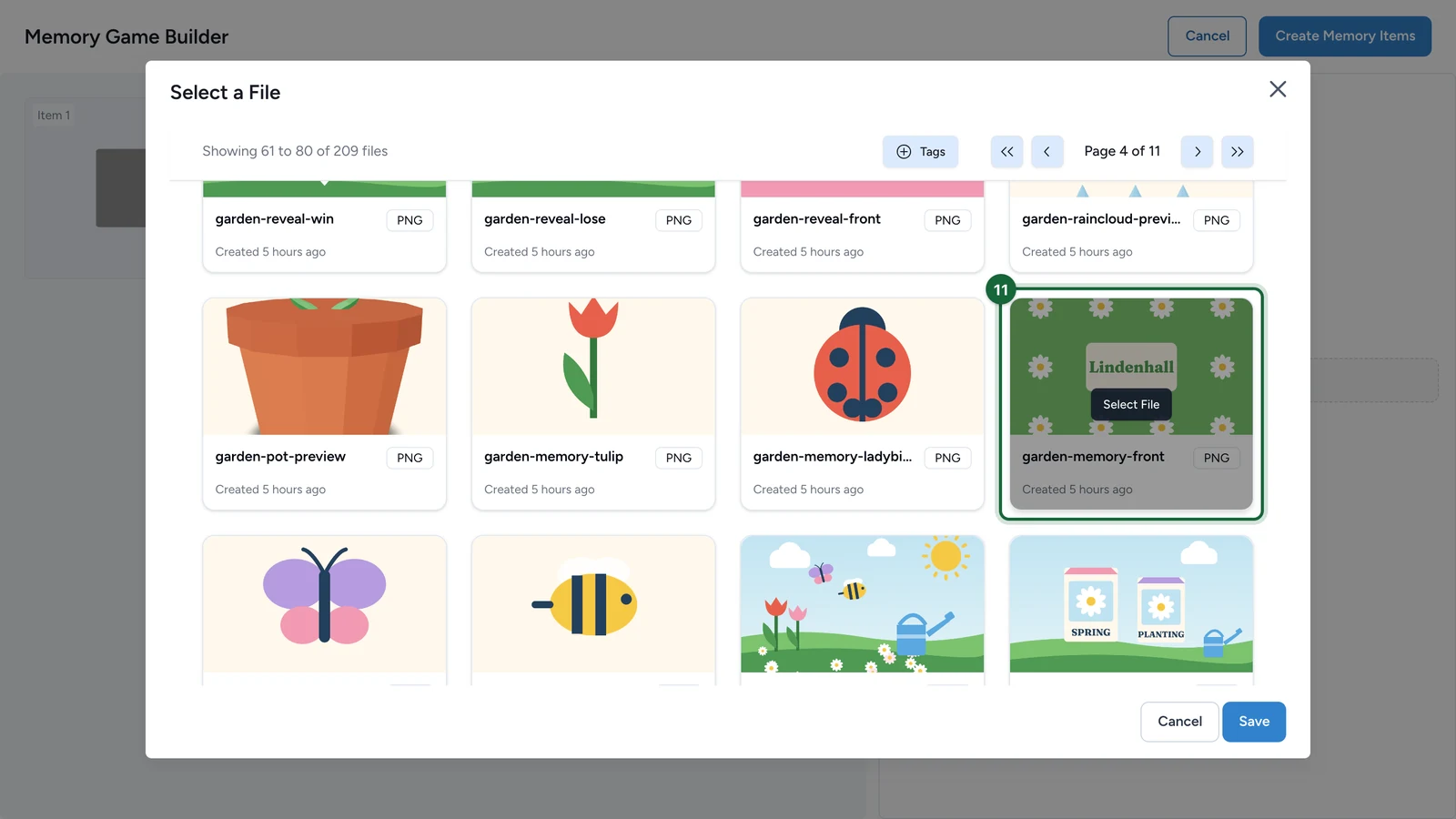This screenshot has height=819, width=1456.
Task: Go to previous page of files
Action: click(1047, 152)
